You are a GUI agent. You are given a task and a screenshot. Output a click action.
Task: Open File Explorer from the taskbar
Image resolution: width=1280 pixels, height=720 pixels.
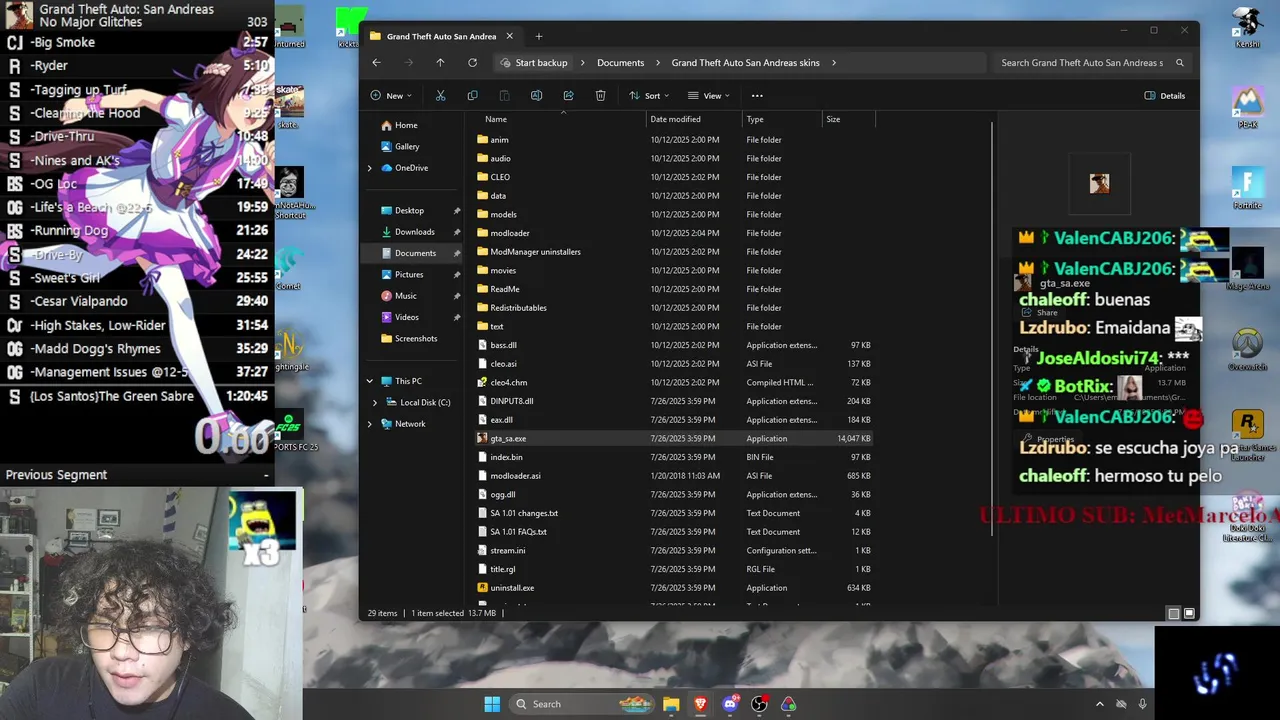coord(671,704)
